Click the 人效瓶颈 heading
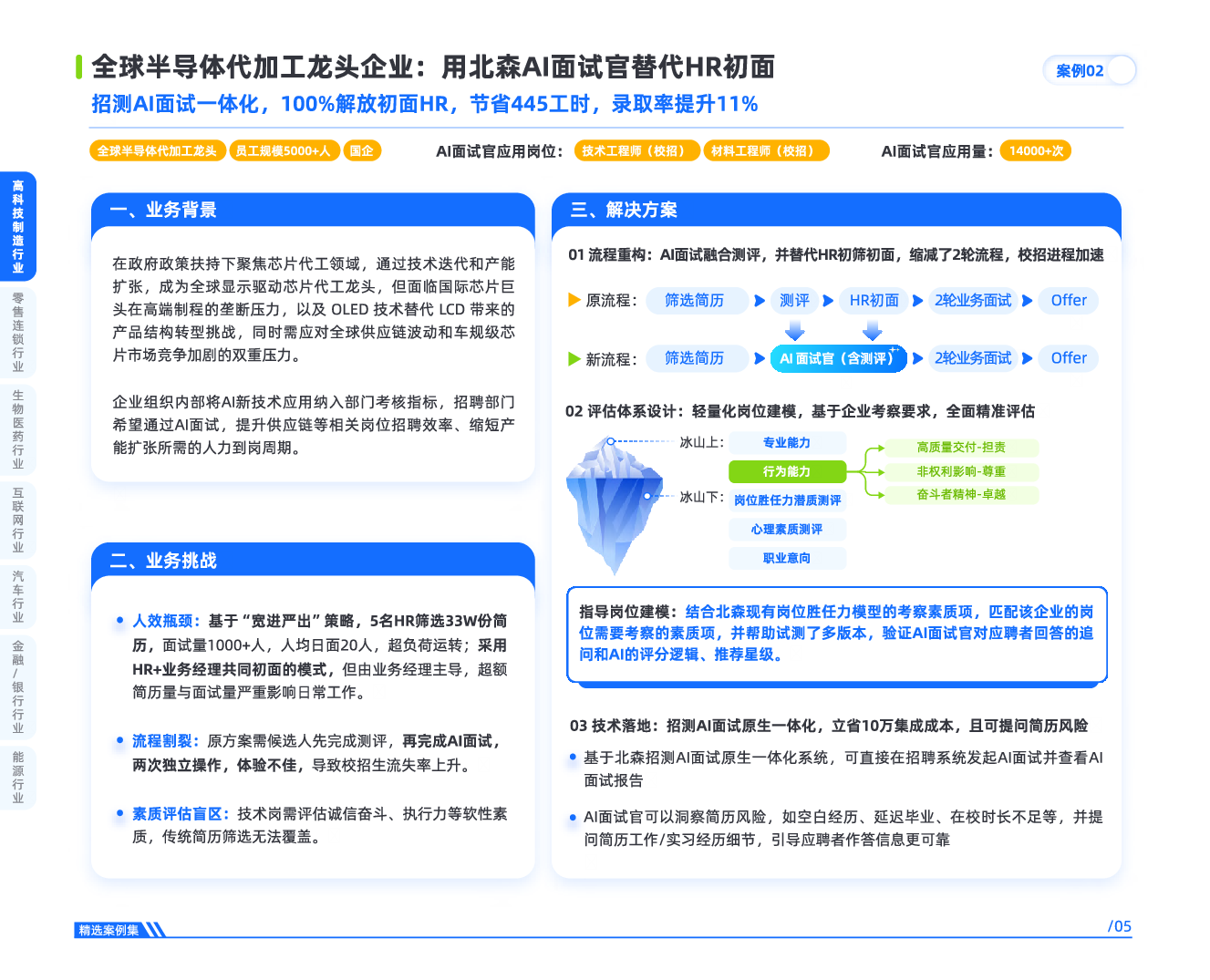This screenshot has width=1210, height=980. (166, 621)
